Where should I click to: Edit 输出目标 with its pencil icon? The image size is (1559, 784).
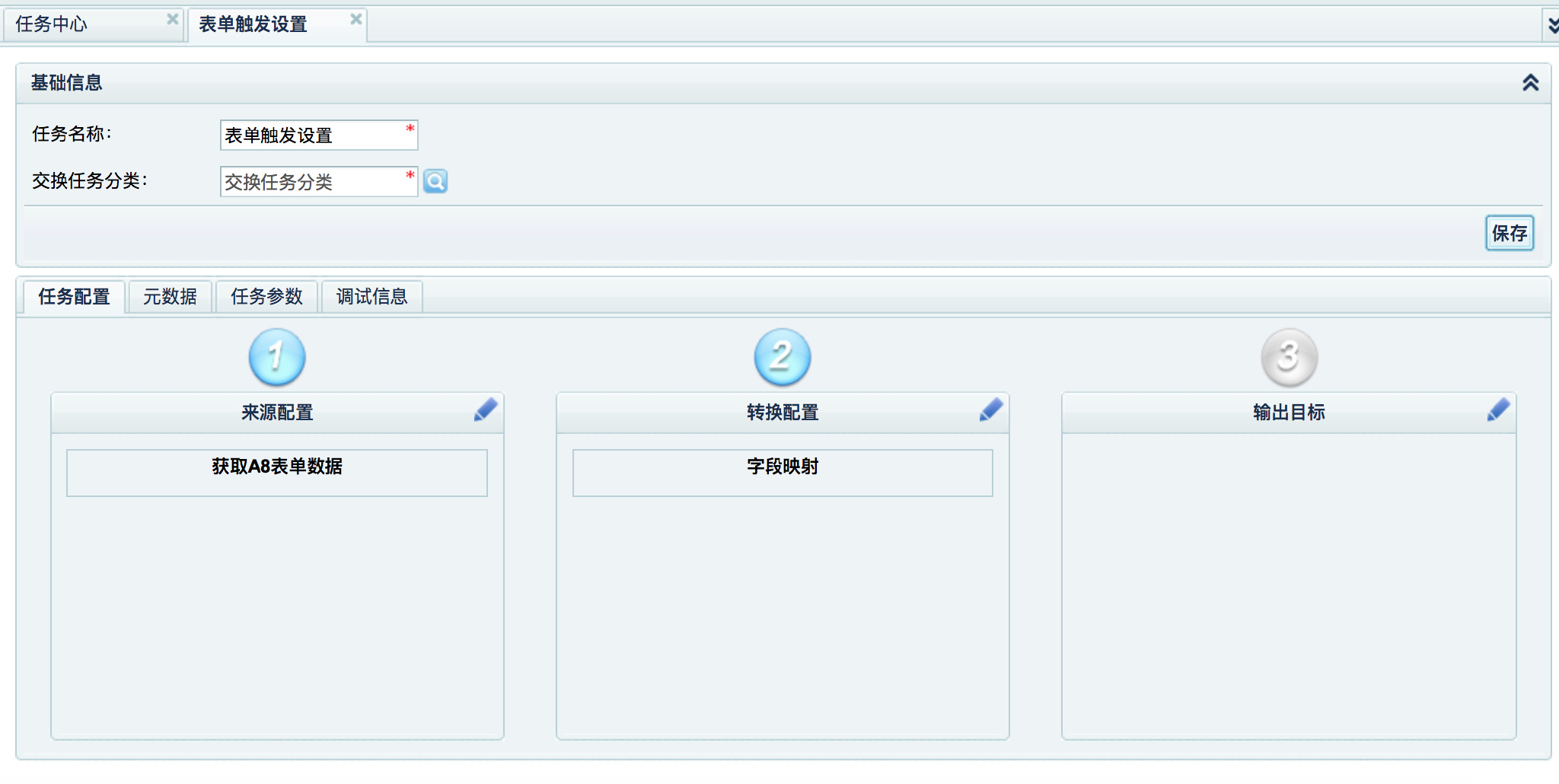(x=1498, y=410)
